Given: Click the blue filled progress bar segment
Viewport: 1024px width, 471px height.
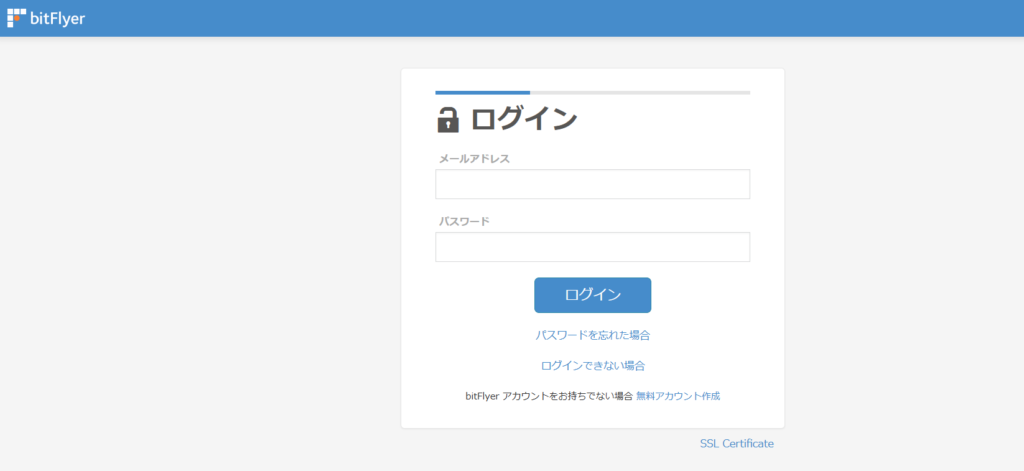Looking at the screenshot, I should 482,92.
